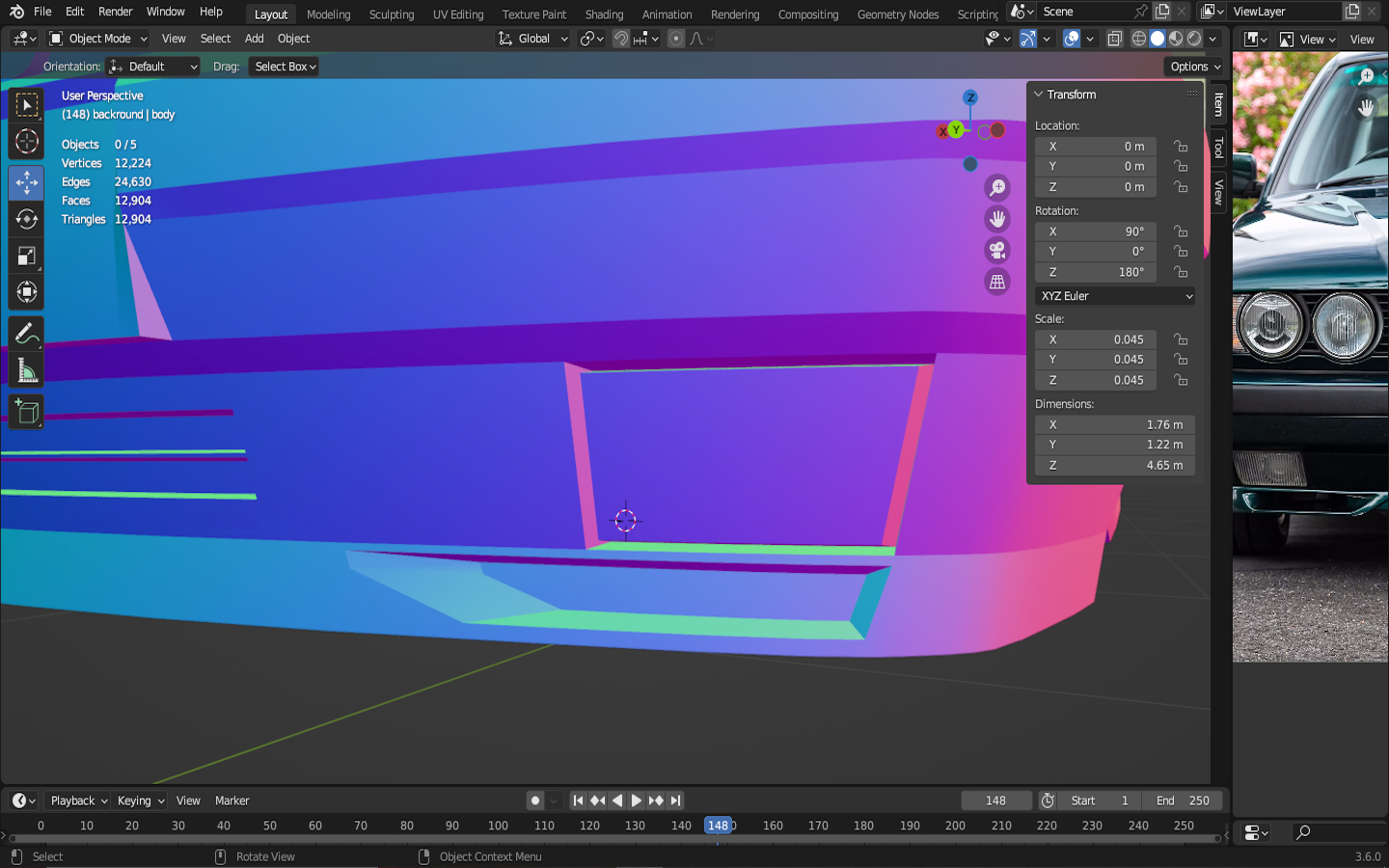Toggle the lock for Scale Y

tap(1181, 360)
